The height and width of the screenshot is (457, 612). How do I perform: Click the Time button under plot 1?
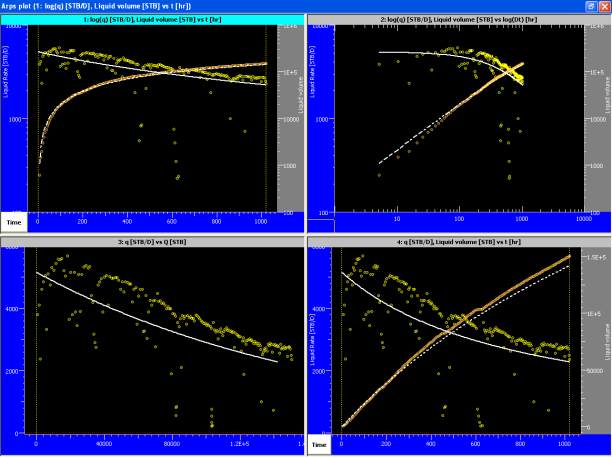pos(13,221)
